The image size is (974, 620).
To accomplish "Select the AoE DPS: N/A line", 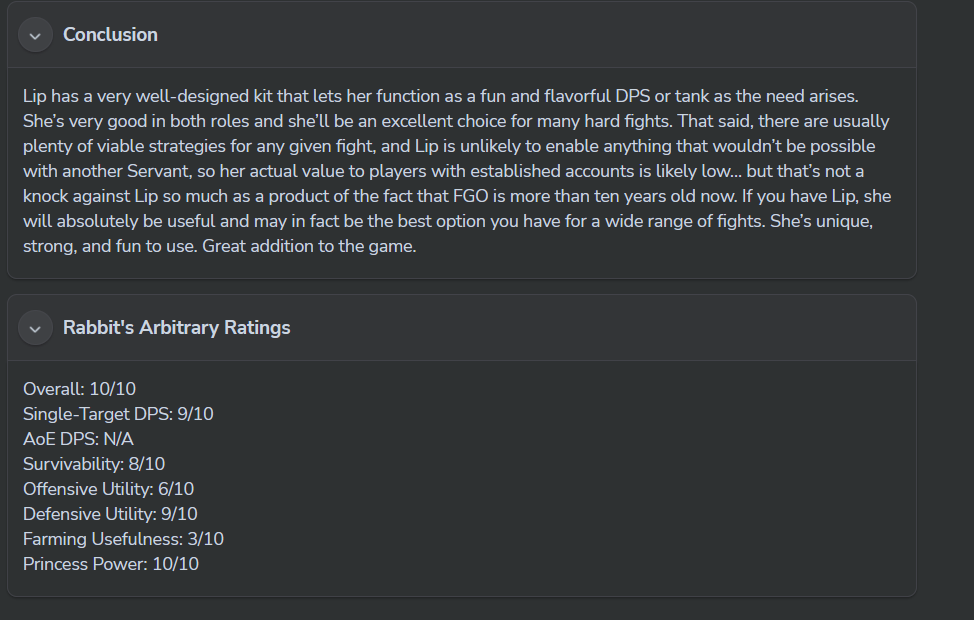I will point(78,439).
